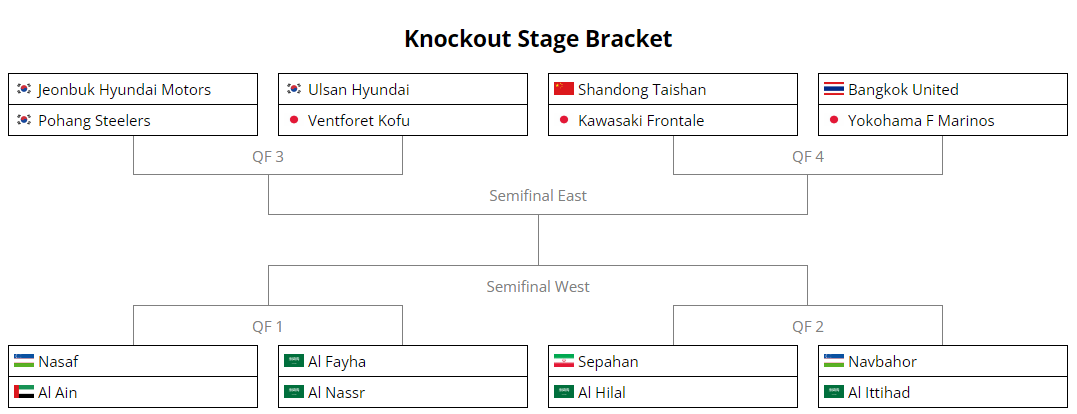Click the South Korea flag beside Jeonbuk Hyundai Motors
Viewport: 1077px width, 414px height.
click(x=24, y=89)
